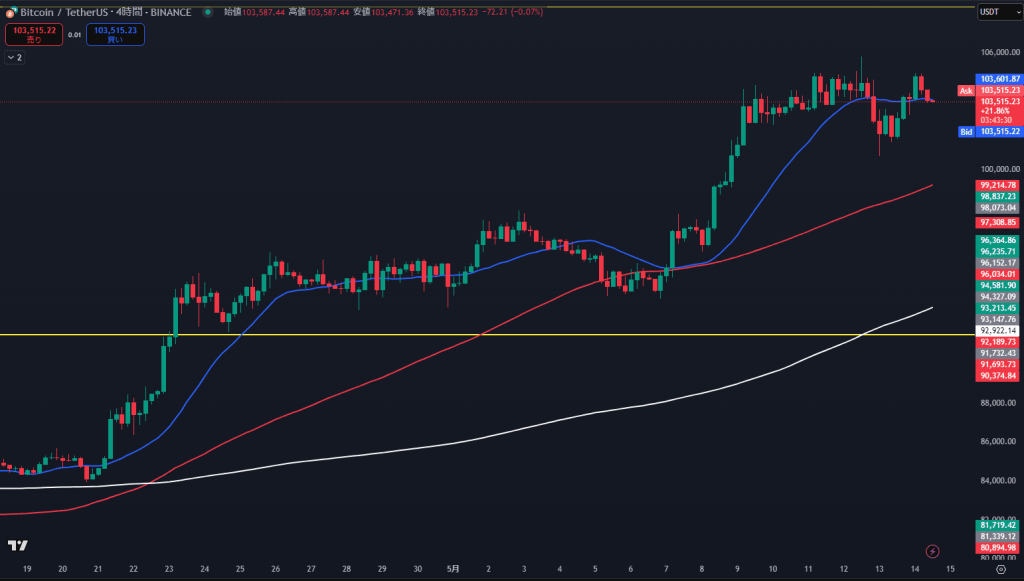The image size is (1024, 581).
Task: Click the 98,073.04 price label
Action: (999, 208)
